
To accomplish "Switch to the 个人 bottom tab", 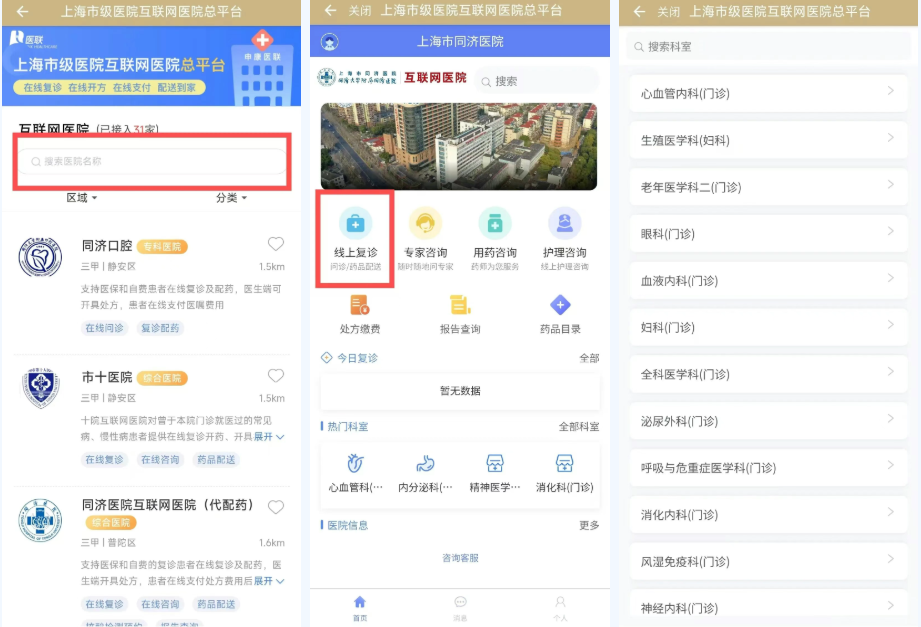I will [560, 607].
